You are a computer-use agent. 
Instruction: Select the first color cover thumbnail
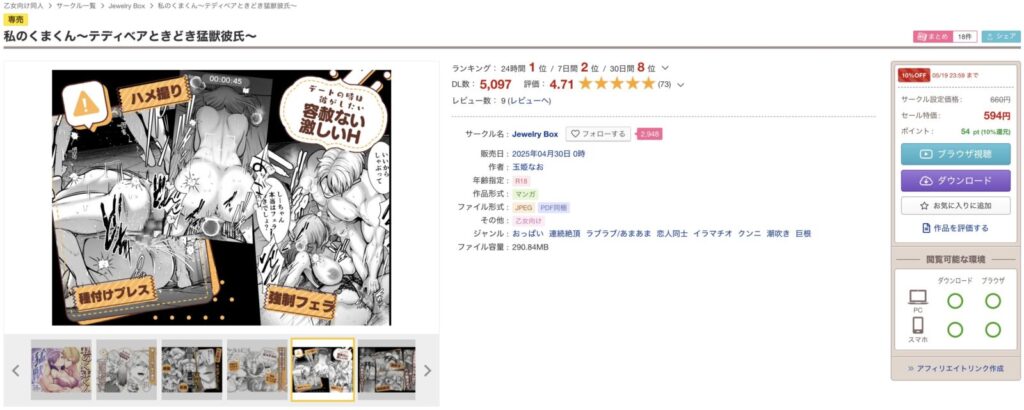(x=61, y=370)
